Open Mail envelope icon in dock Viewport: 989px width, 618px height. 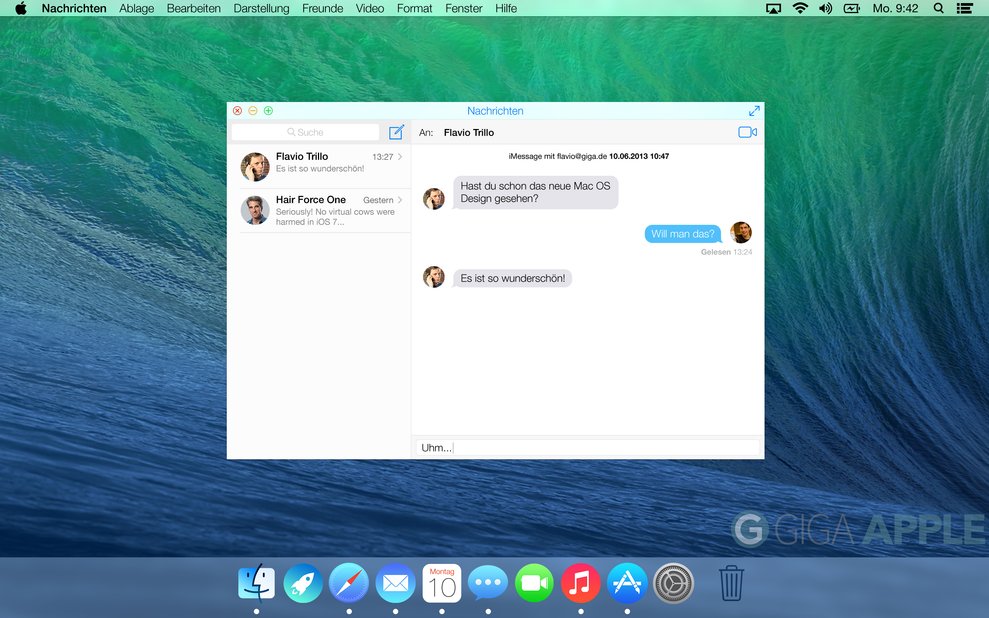coord(395,583)
